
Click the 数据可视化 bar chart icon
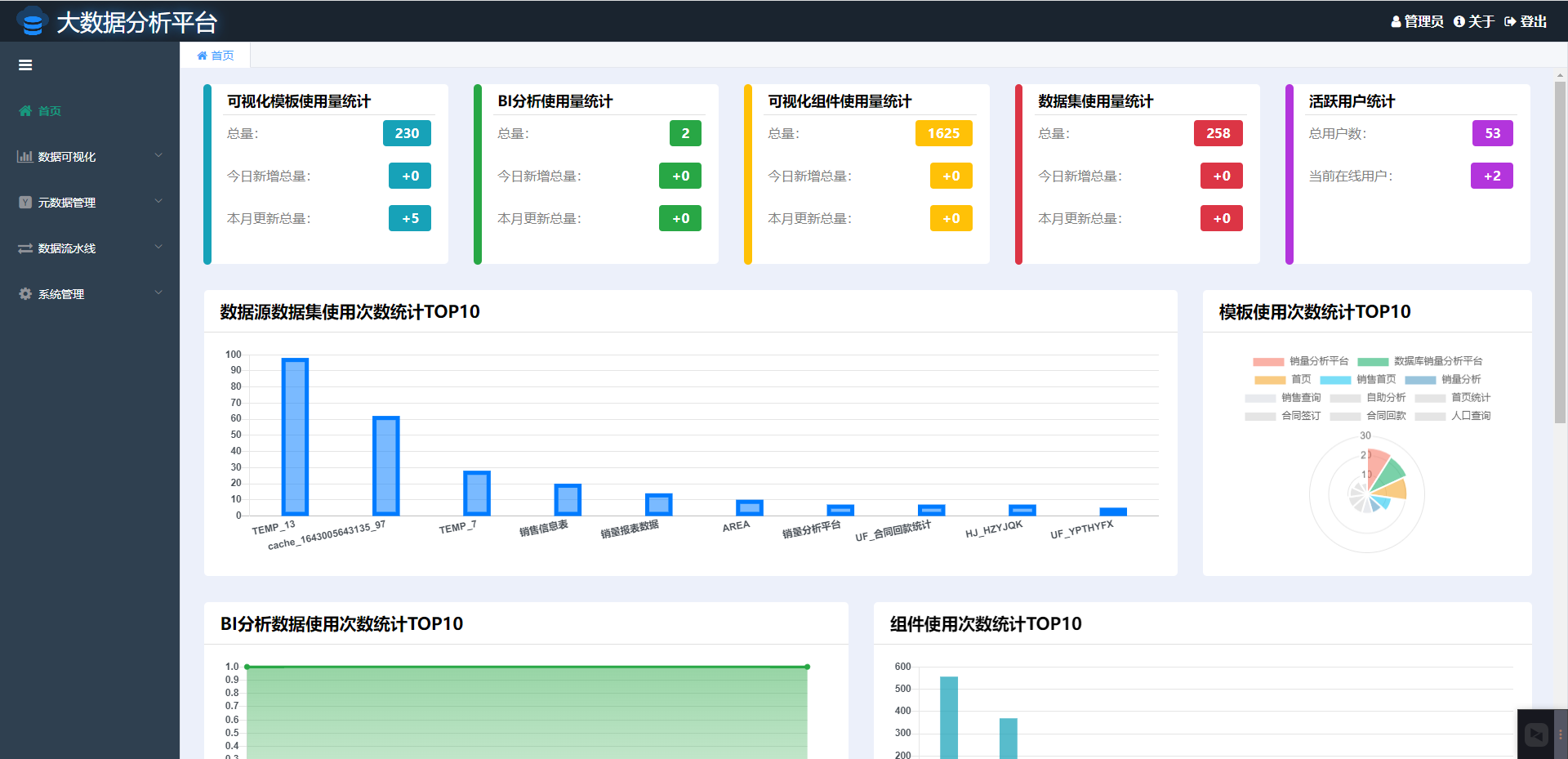pos(25,156)
